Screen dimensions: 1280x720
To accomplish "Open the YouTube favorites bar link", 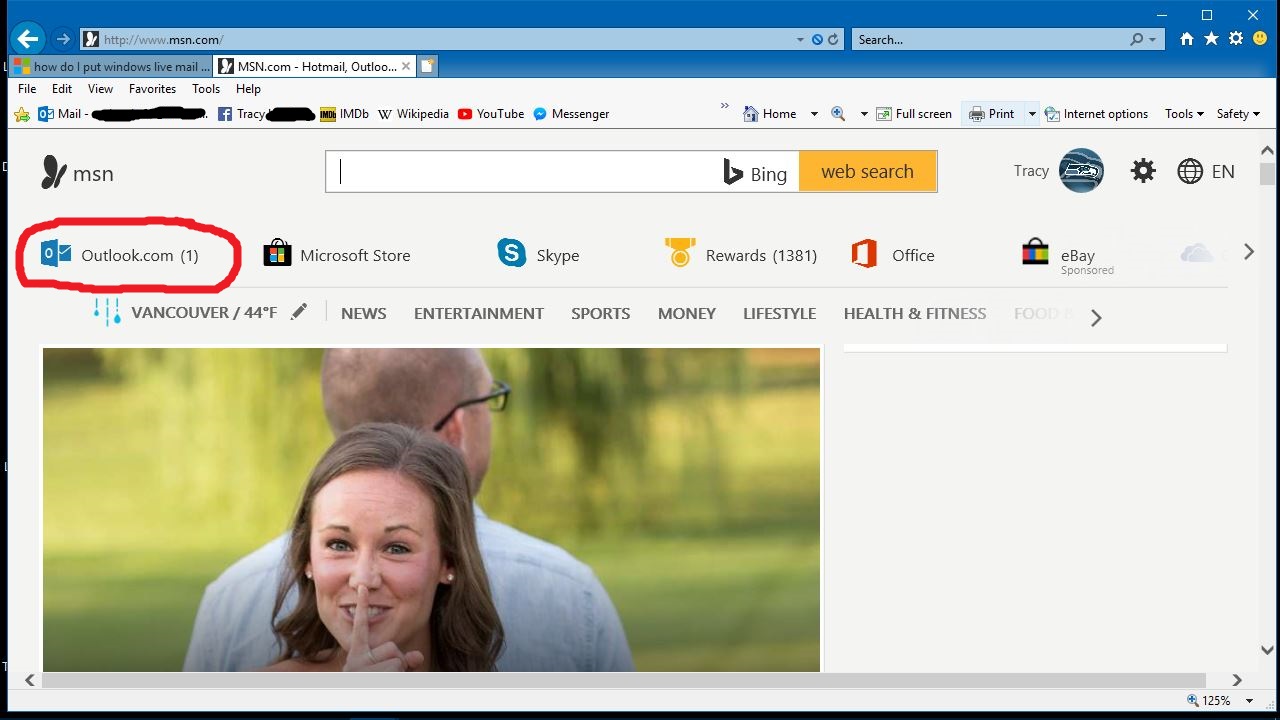I will (491, 114).
